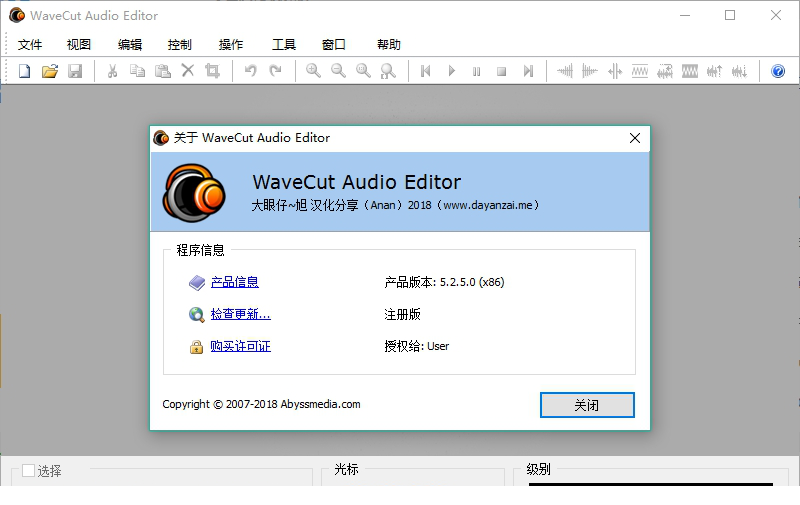This screenshot has width=800, height=505.
Task: Open a file with the folder icon
Action: coord(50,71)
